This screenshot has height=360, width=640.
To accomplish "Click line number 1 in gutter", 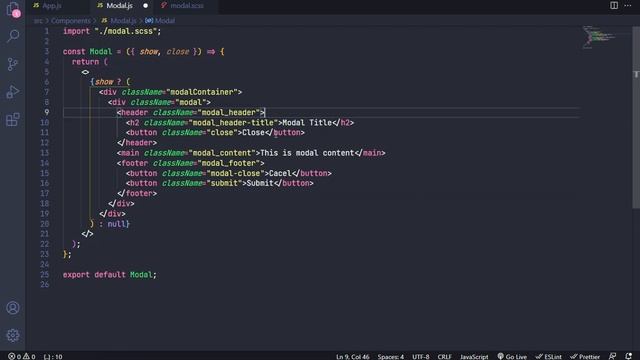I will pyautogui.click(x=47, y=31).
